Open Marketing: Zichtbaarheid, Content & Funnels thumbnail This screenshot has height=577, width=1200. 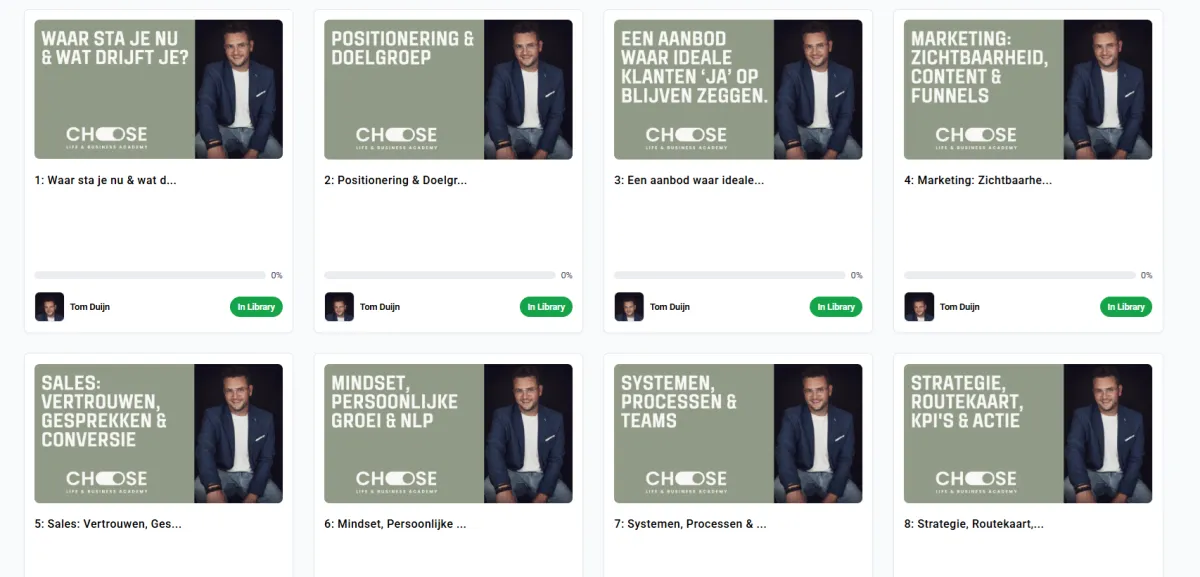pyautogui.click(x=1029, y=89)
